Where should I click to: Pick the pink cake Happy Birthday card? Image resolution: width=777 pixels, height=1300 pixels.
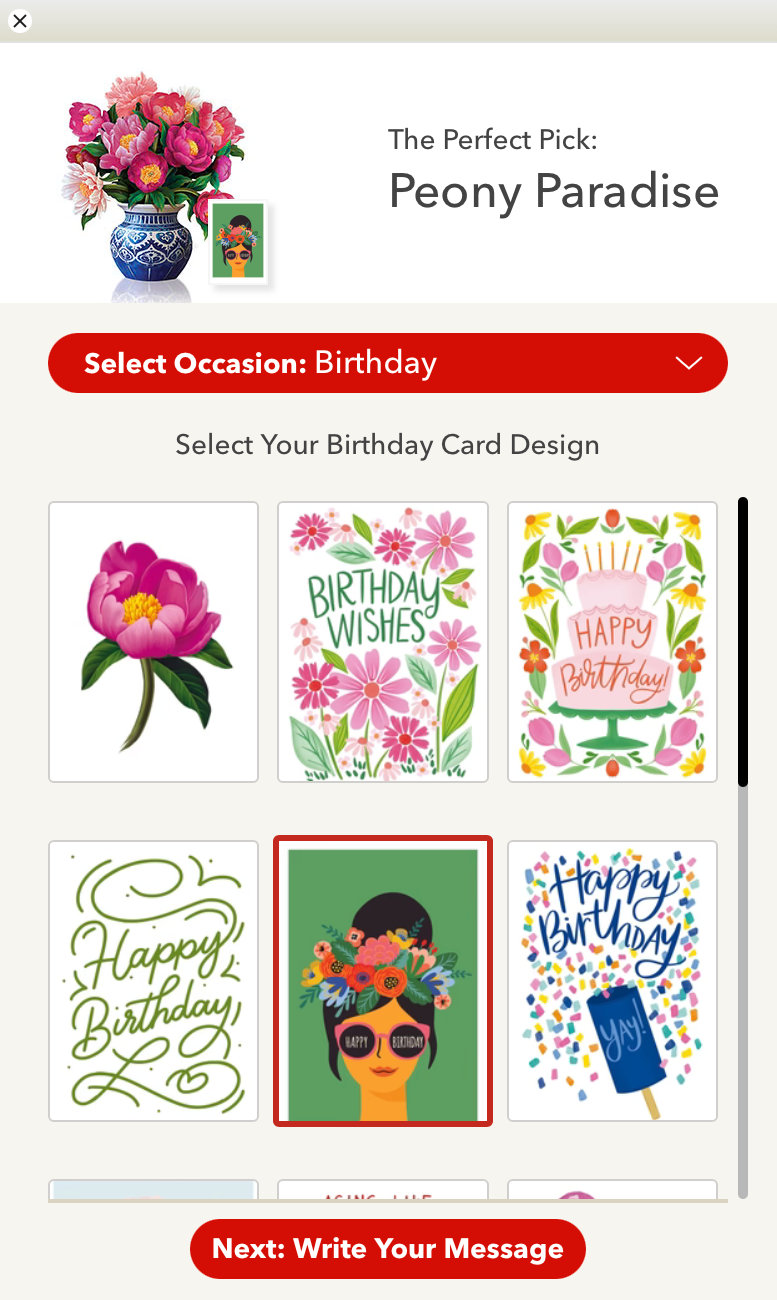(x=612, y=642)
